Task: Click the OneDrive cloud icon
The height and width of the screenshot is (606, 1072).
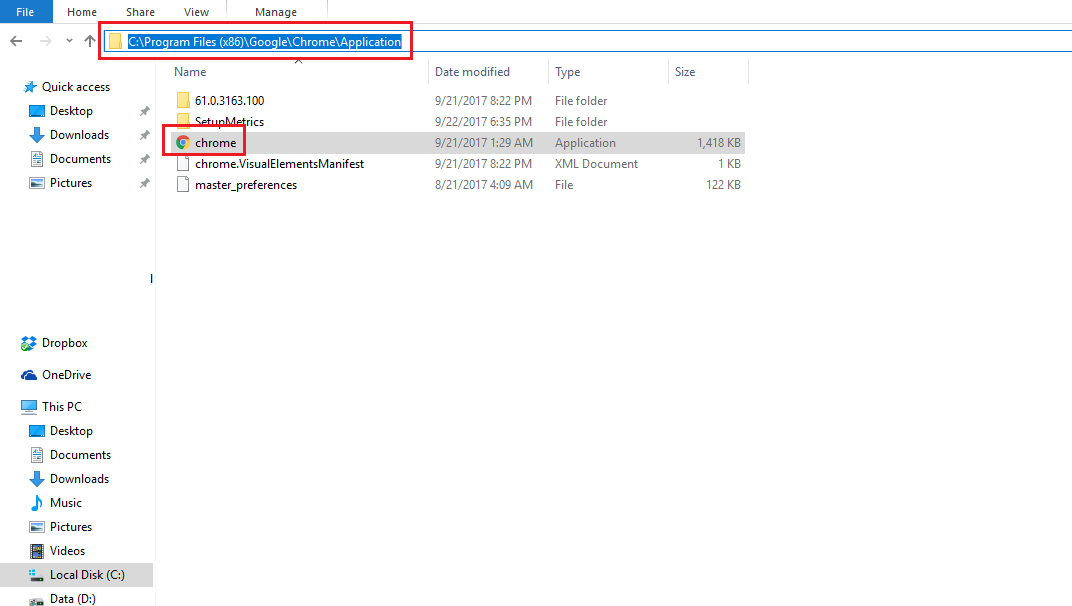Action: click(29, 375)
